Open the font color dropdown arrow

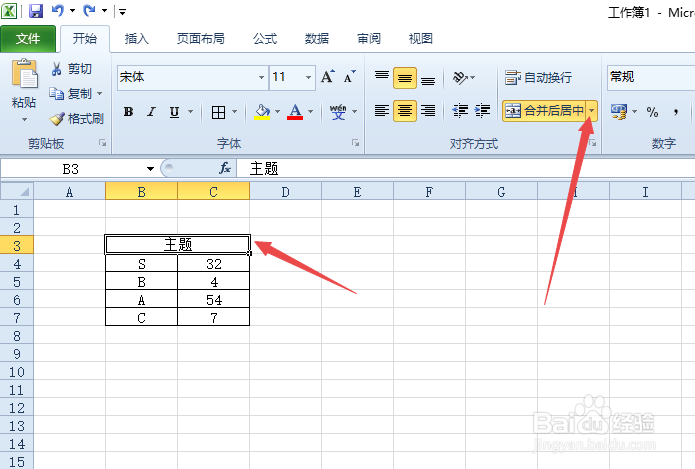[x=311, y=112]
